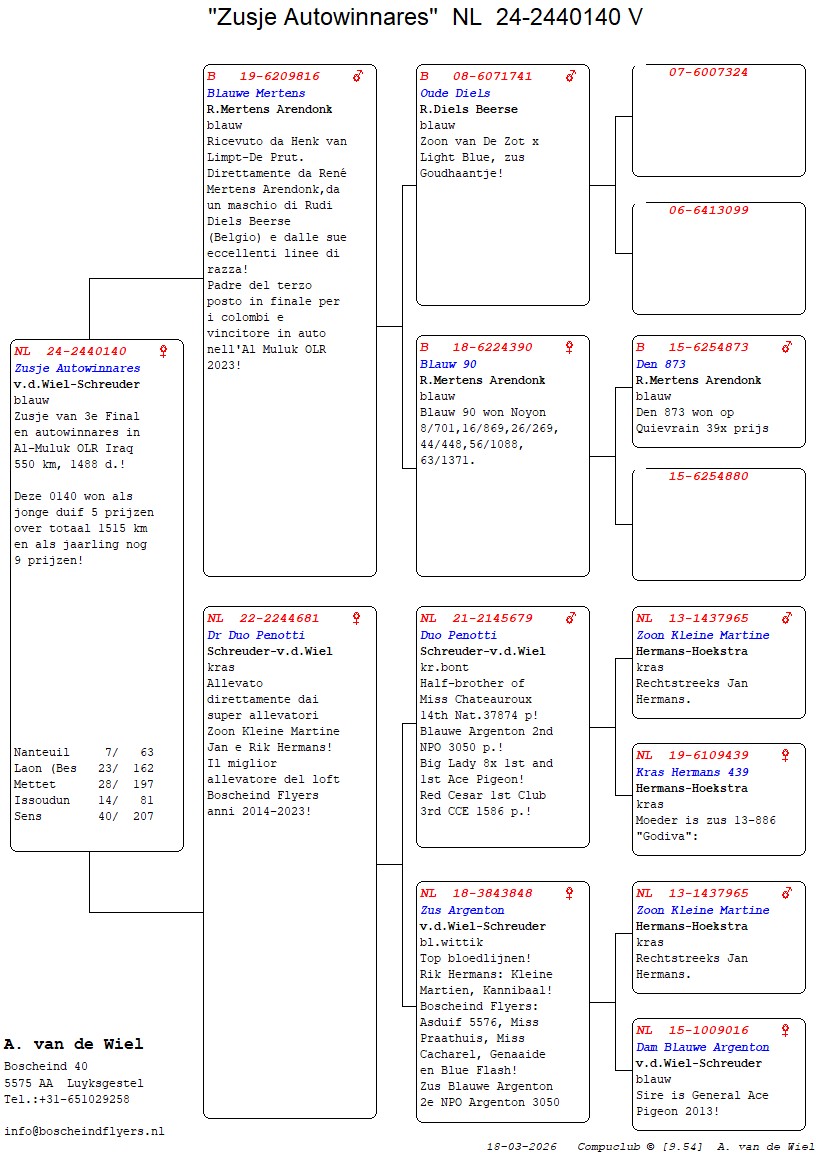Click the Duo Penotti pigeon name
Screen dimensions: 816x1172
[x=458, y=635]
